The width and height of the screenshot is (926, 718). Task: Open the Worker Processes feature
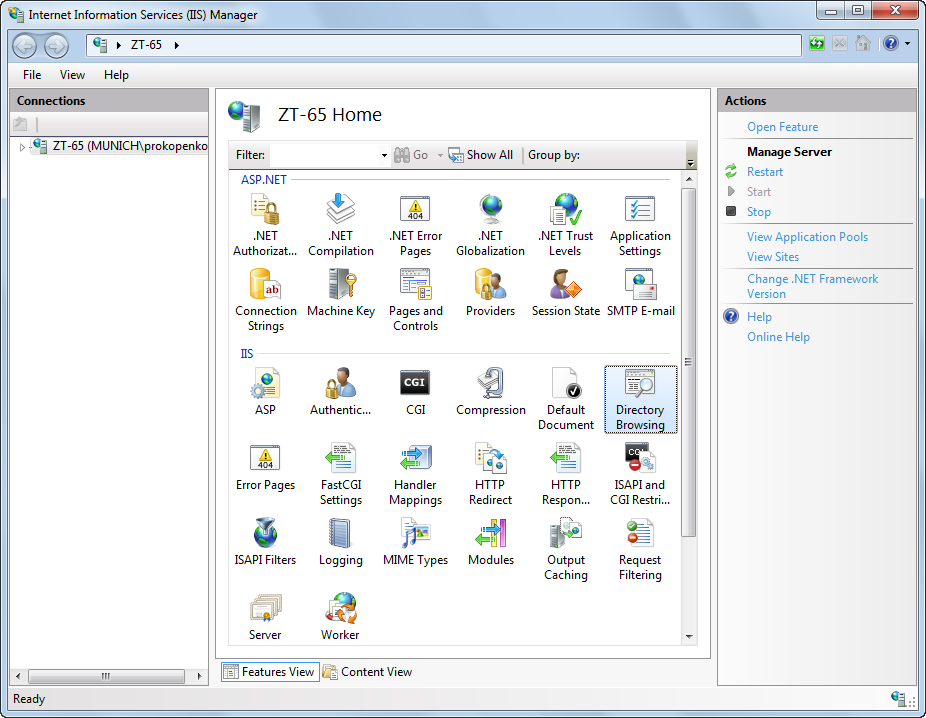(x=341, y=616)
